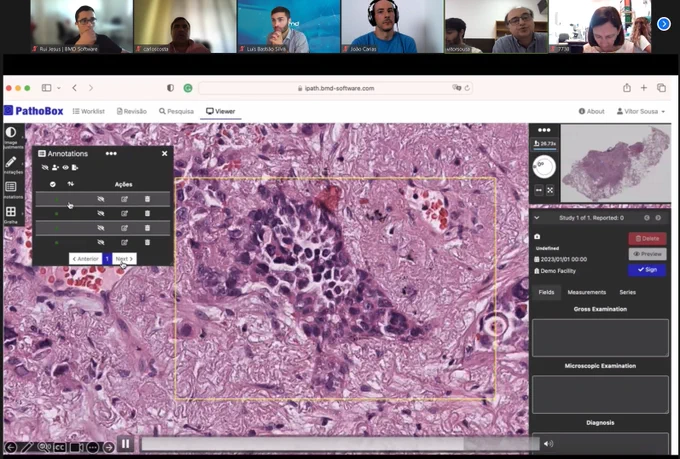Open the Revisão menu
Viewport: 680px width, 459px height.
132,111
